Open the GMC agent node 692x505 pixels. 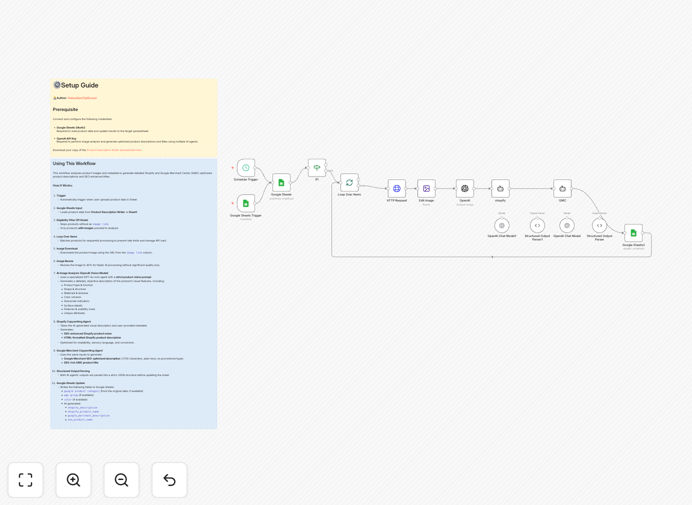(563, 188)
